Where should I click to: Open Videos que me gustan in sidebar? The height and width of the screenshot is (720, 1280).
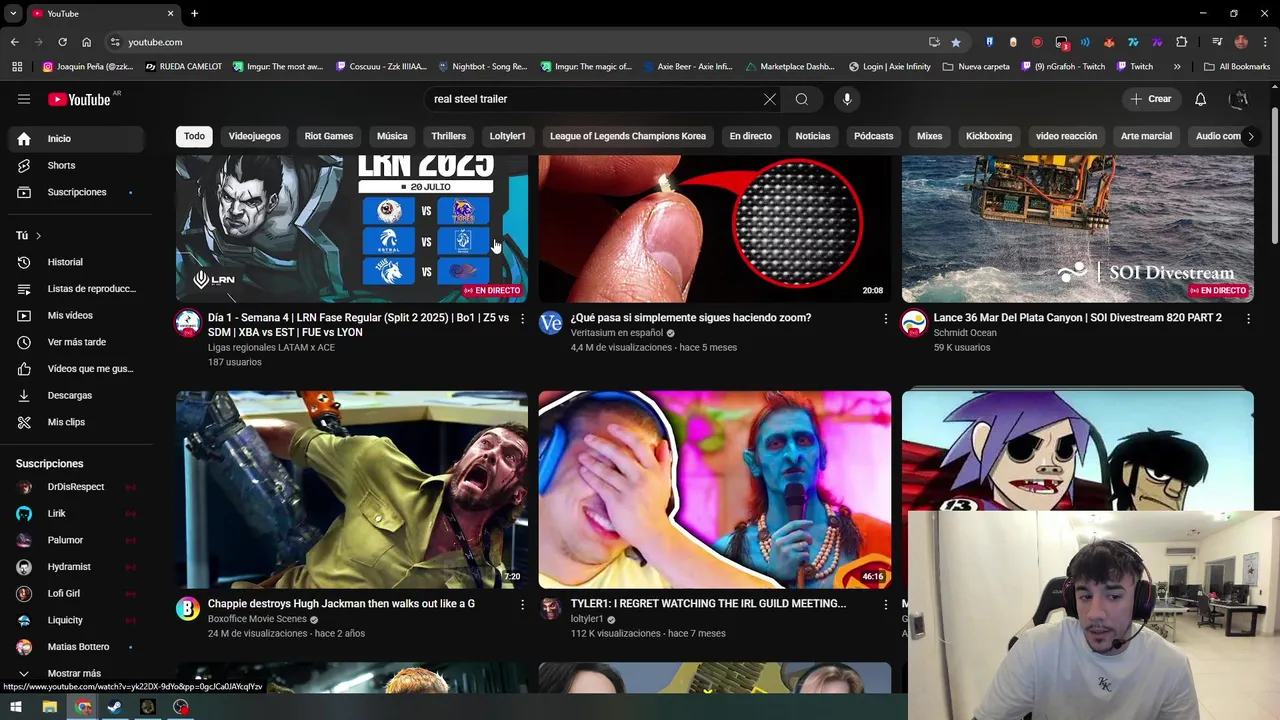coord(75,369)
